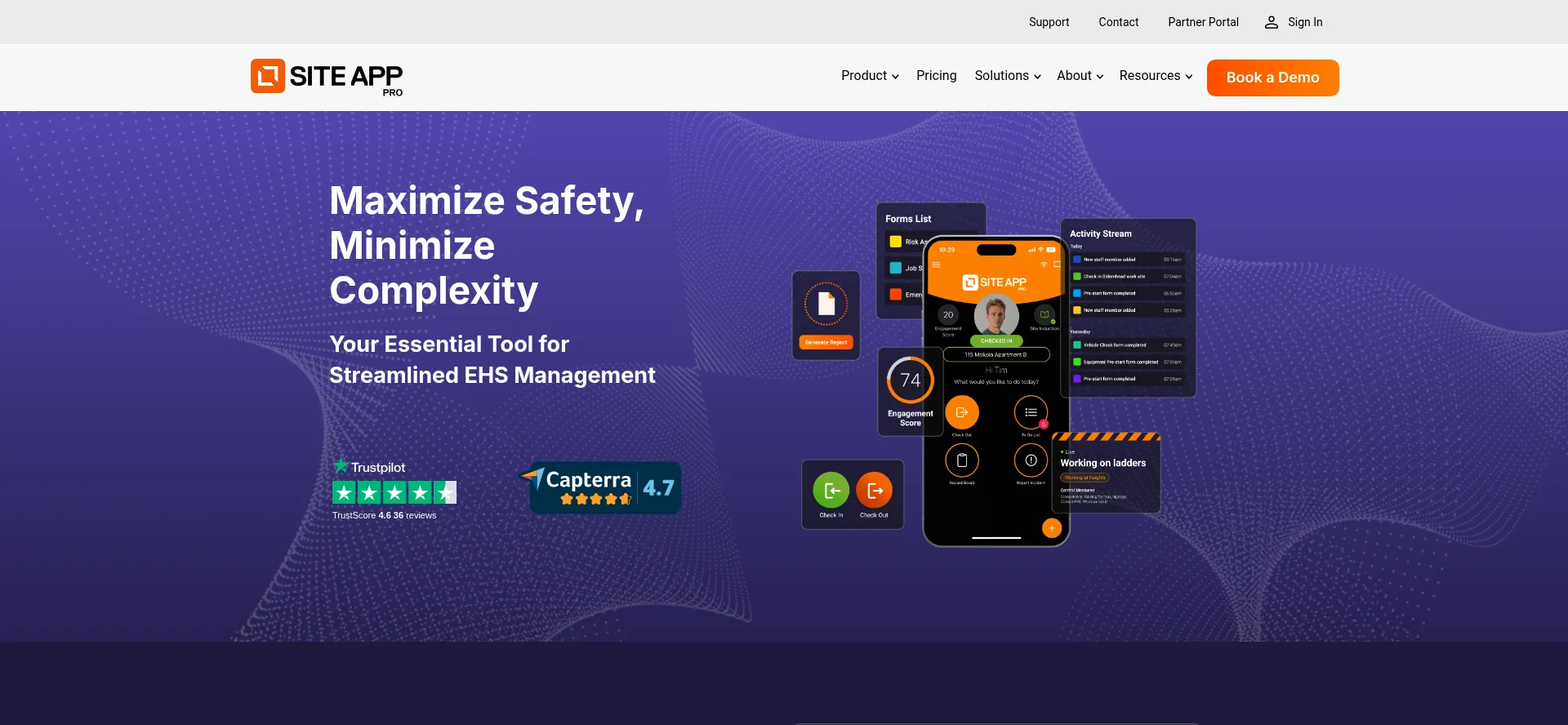Click the teal Job form swatch

pyautogui.click(x=896, y=268)
